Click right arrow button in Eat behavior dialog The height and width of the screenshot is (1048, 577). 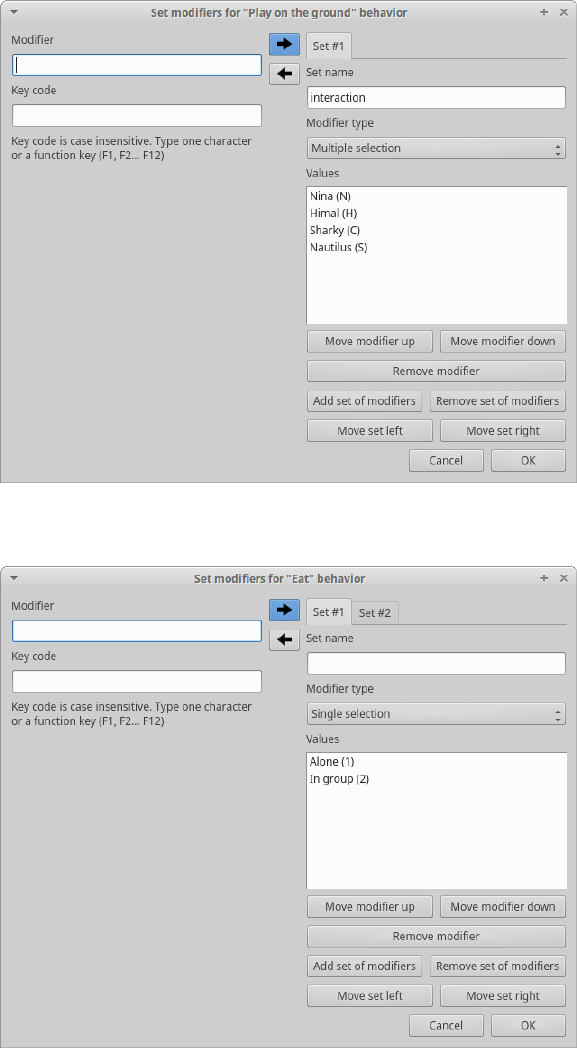(284, 610)
